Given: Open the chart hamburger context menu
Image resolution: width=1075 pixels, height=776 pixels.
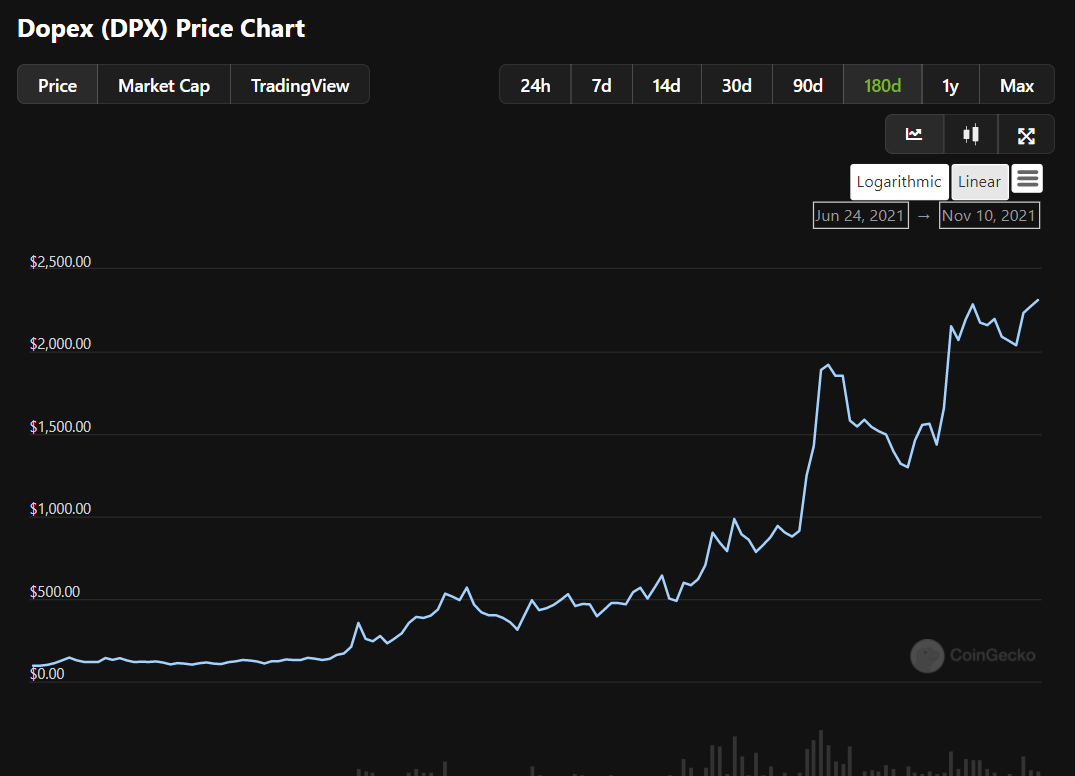Looking at the screenshot, I should (x=1027, y=179).
